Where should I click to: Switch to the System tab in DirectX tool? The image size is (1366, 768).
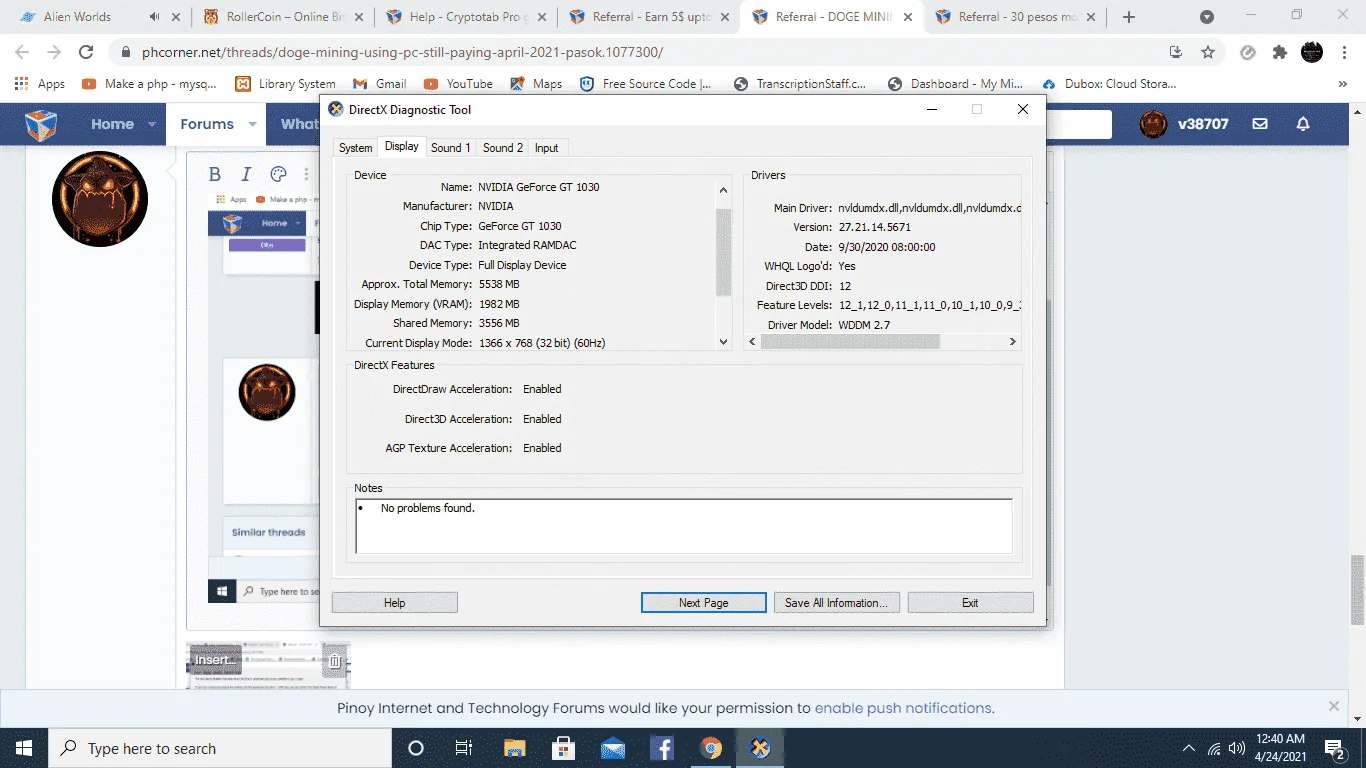355,148
